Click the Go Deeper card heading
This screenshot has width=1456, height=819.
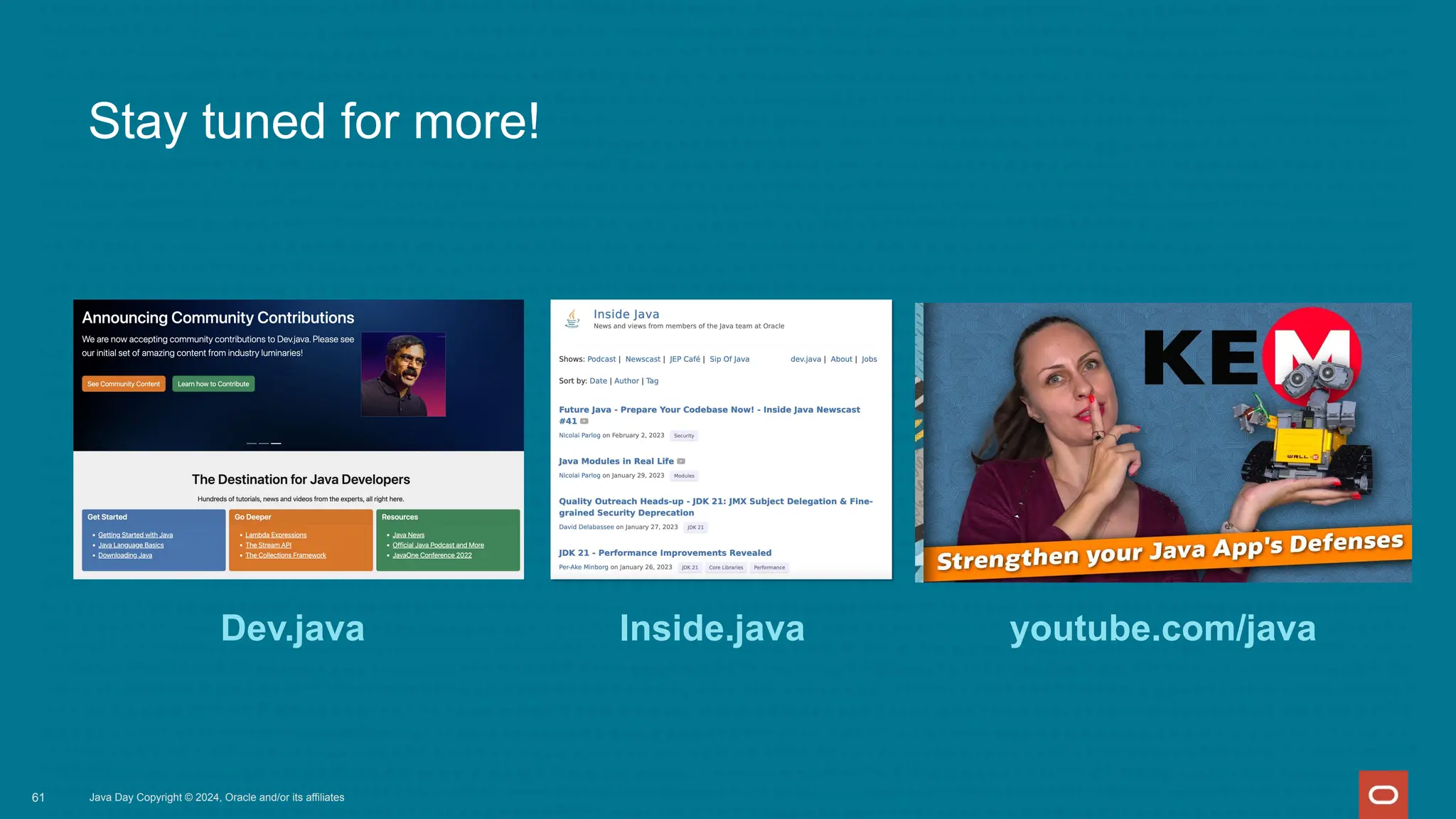point(253,517)
